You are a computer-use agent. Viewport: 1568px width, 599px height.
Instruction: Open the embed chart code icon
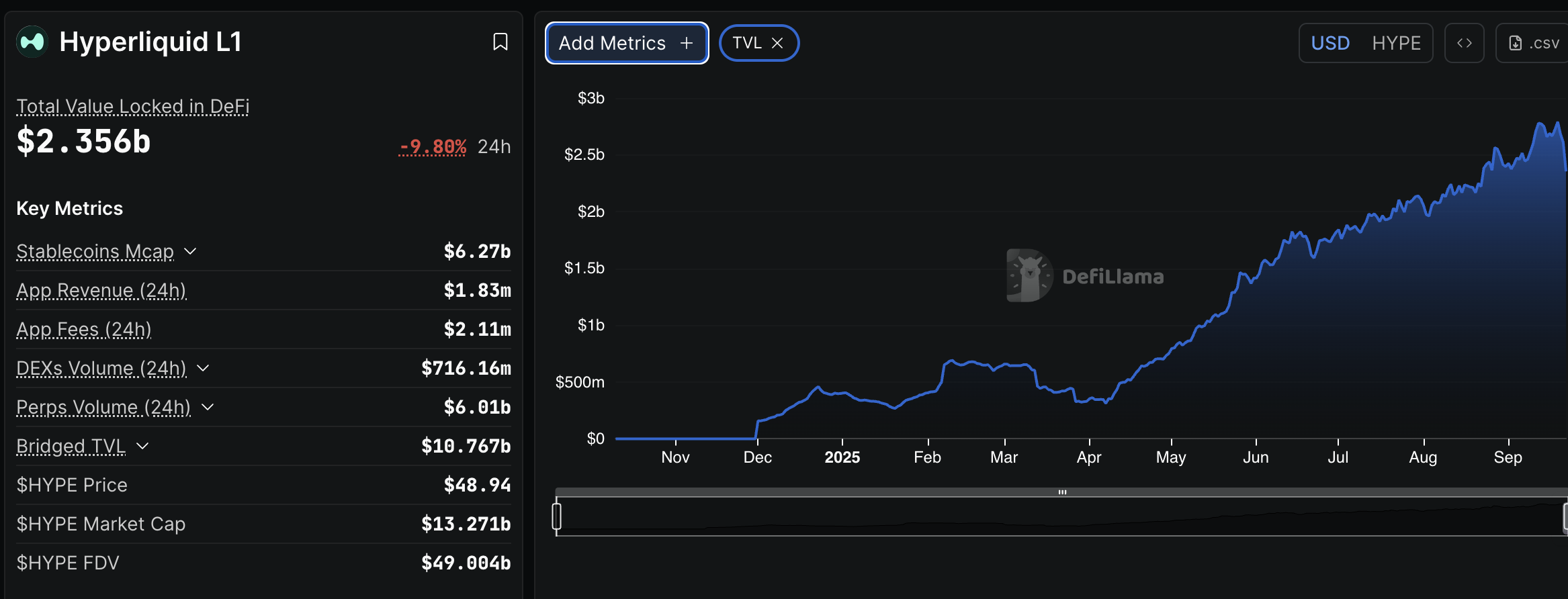(x=1464, y=43)
